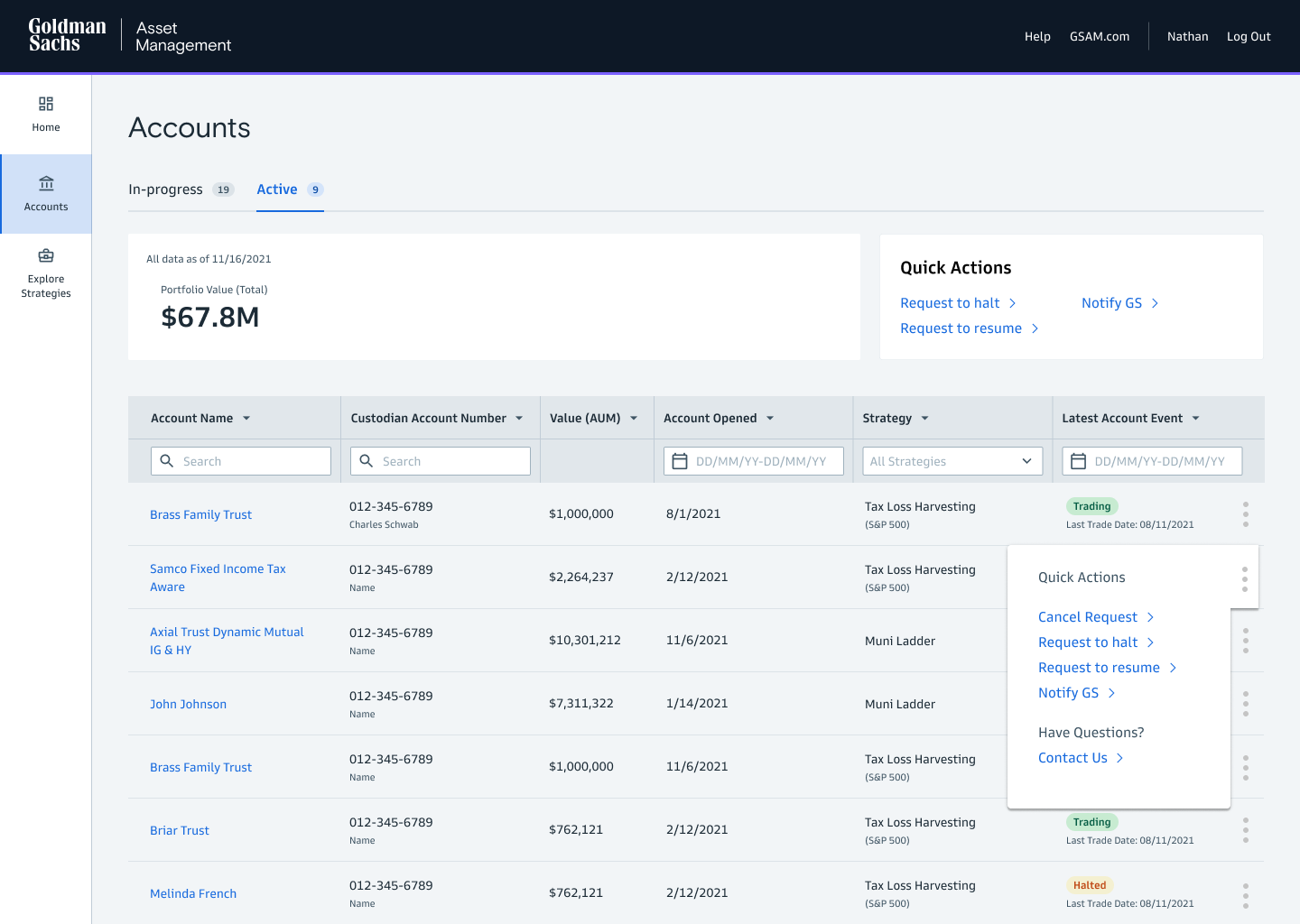Screen dimensions: 1300x924
Task: Select the Accounts bank icon in sidebar
Action: [46, 184]
